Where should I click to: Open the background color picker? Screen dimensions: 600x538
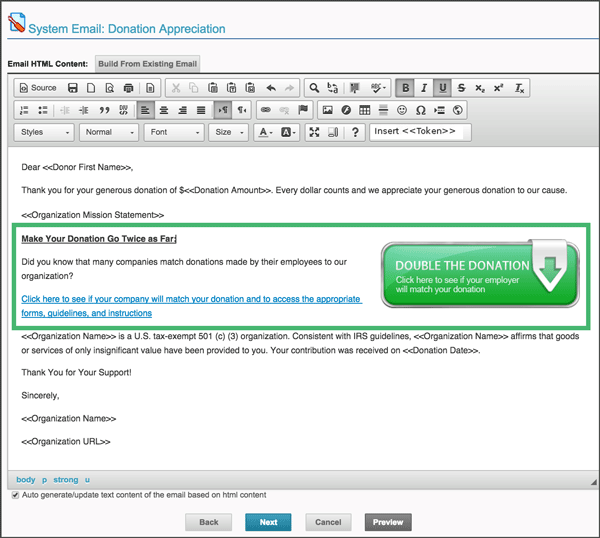point(288,132)
